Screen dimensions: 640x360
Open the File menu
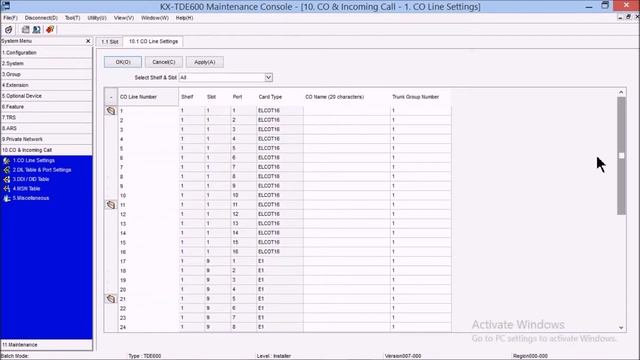point(10,18)
